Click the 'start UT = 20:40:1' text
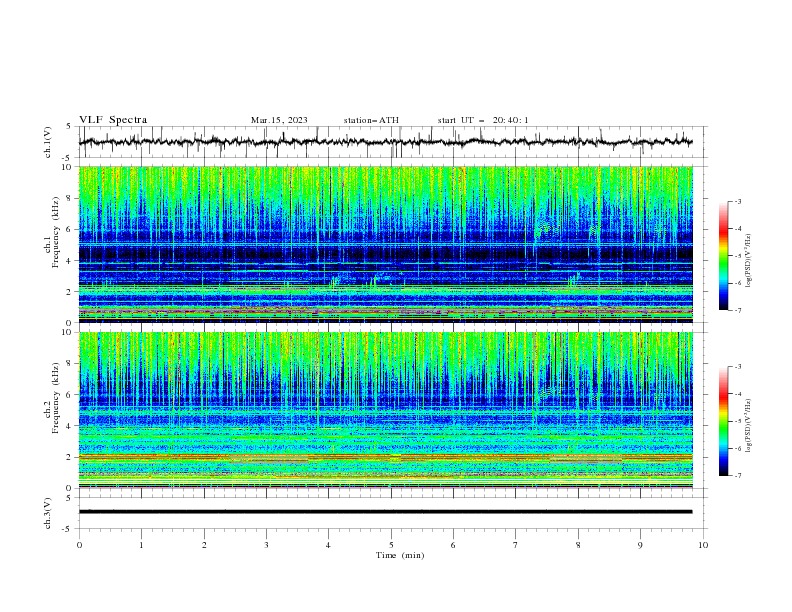This screenshot has width=792, height=612. coord(483,120)
